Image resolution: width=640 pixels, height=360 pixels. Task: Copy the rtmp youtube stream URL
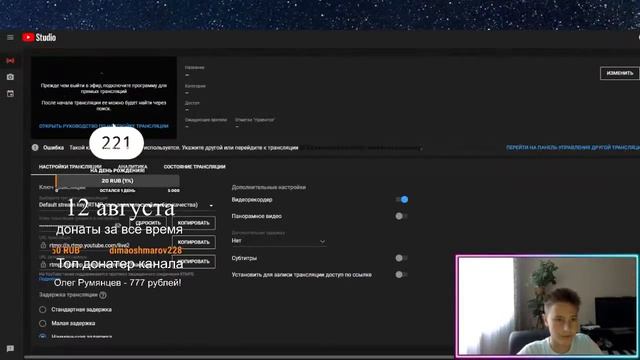point(193,242)
